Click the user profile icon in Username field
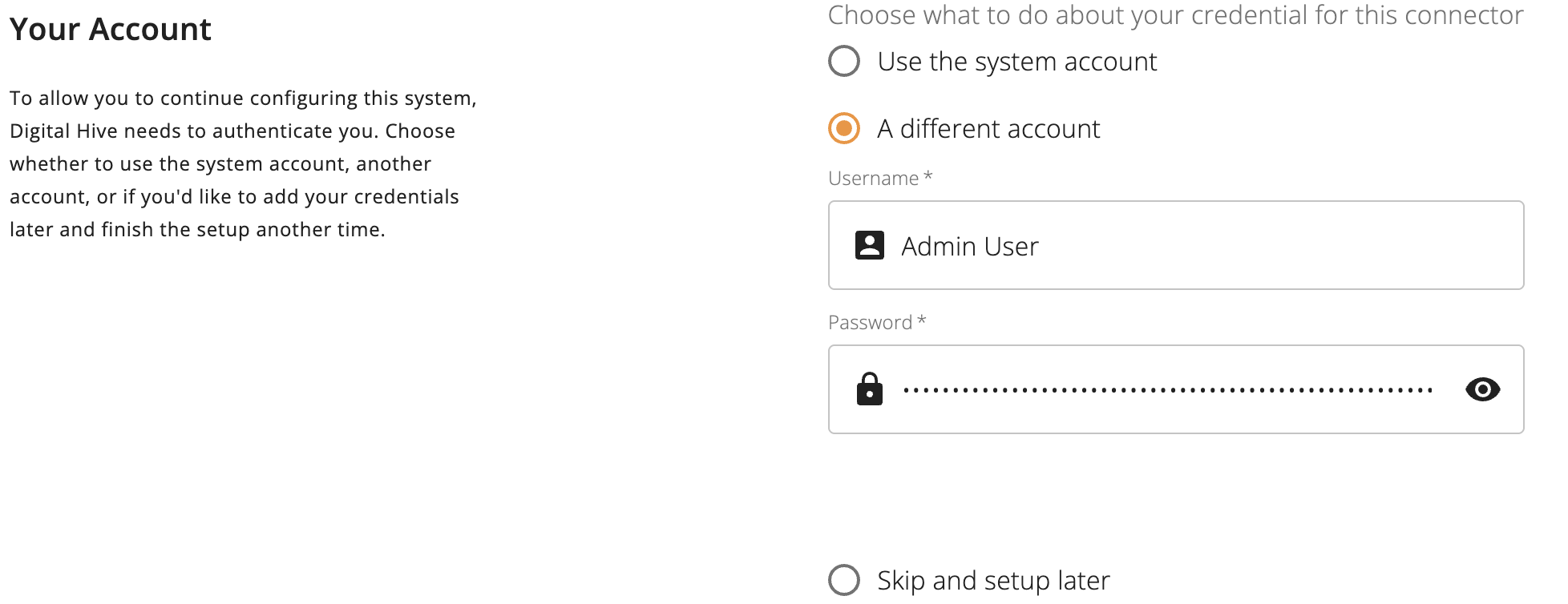The height and width of the screenshot is (604, 1568). 870,245
